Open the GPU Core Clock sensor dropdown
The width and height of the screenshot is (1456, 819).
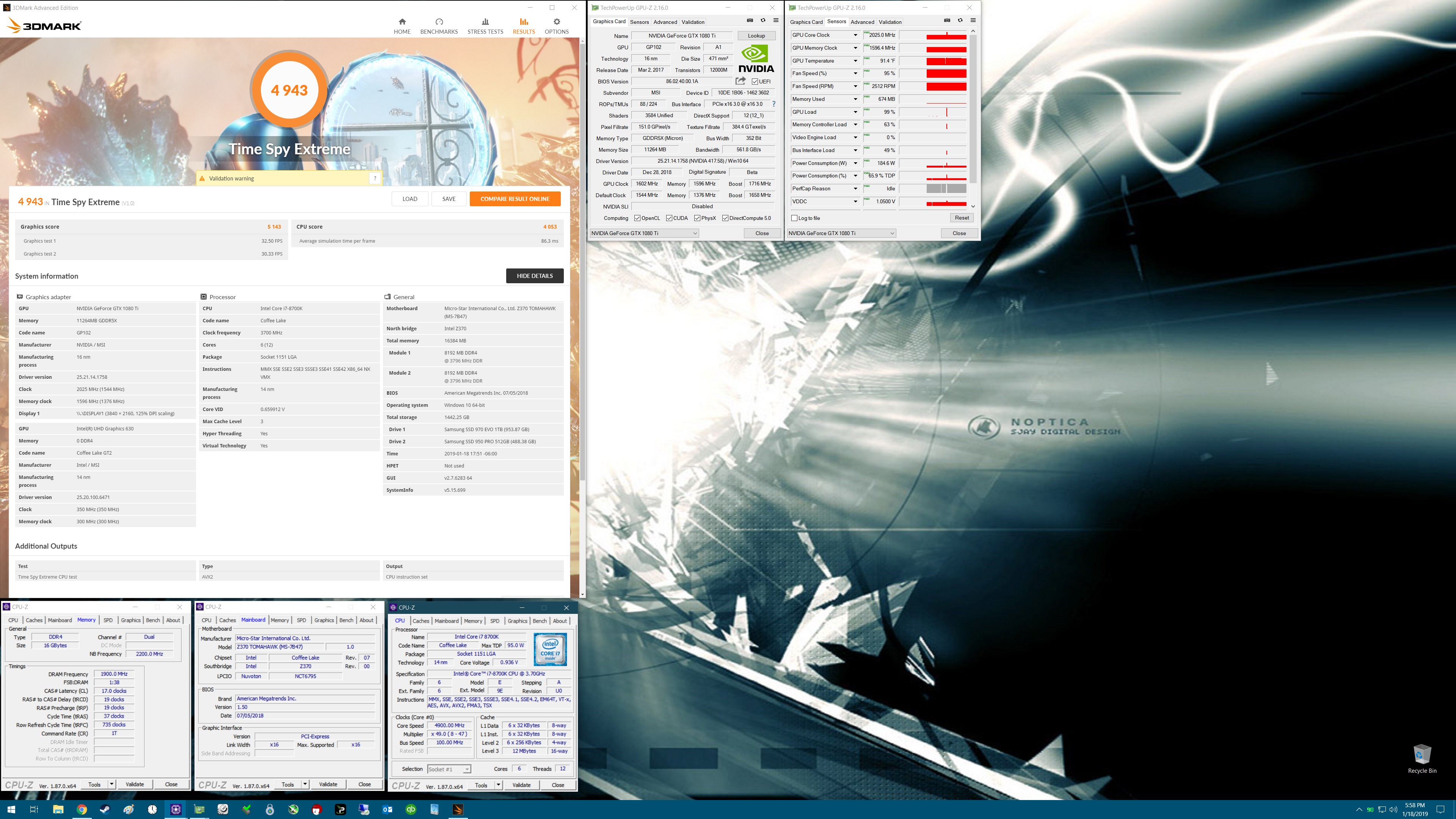click(x=855, y=35)
